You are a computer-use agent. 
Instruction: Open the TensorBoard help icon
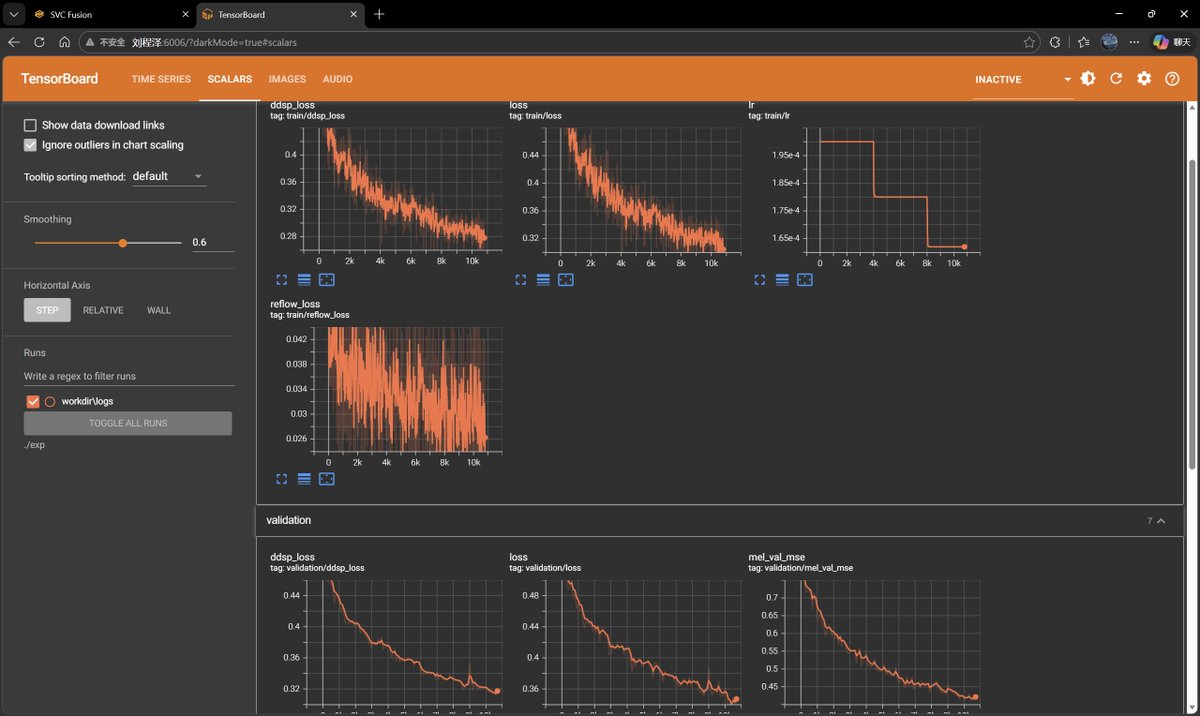[x=1173, y=79]
